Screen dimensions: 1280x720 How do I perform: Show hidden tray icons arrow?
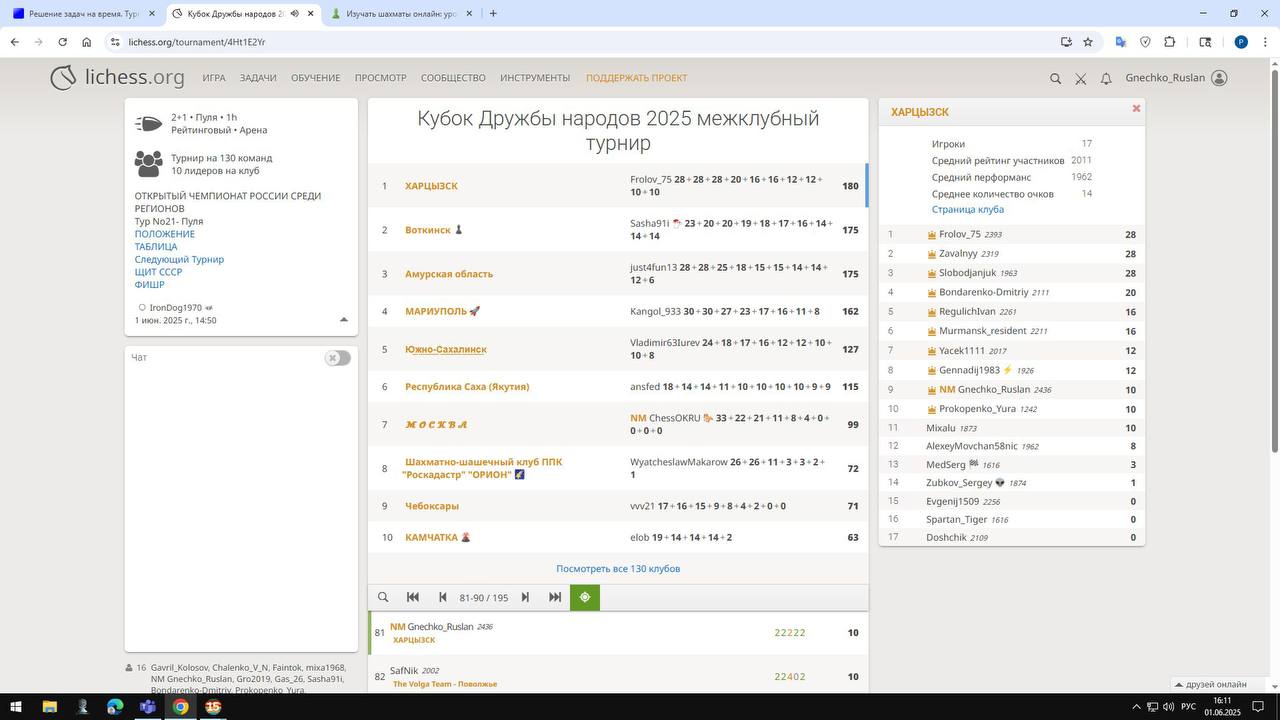[1135, 707]
